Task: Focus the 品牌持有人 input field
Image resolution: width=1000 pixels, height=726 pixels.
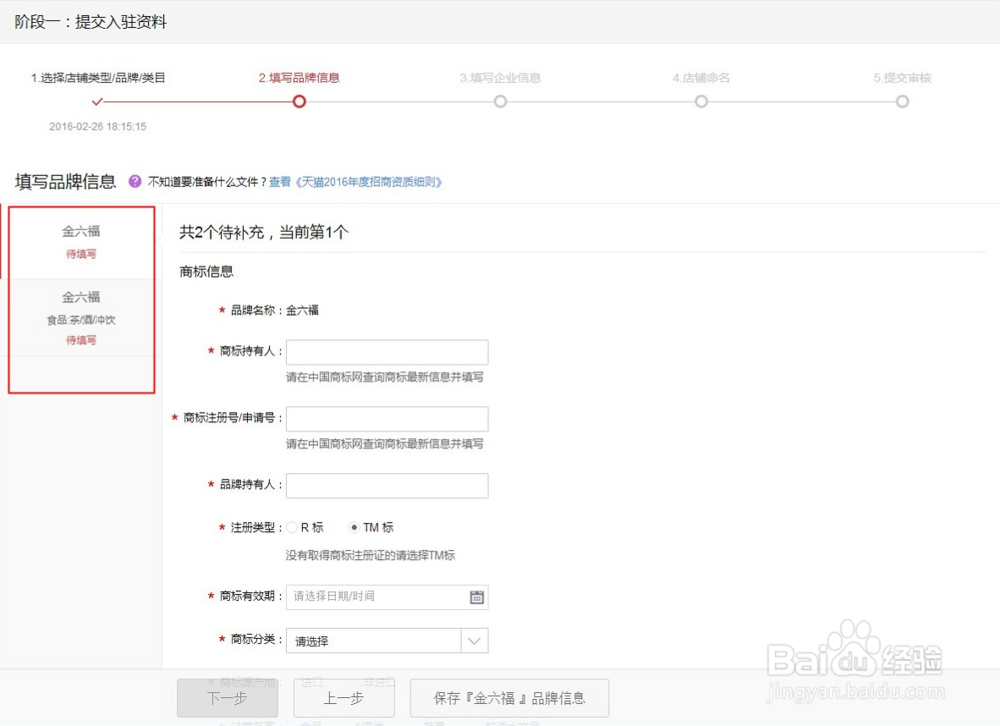Action: click(387, 485)
